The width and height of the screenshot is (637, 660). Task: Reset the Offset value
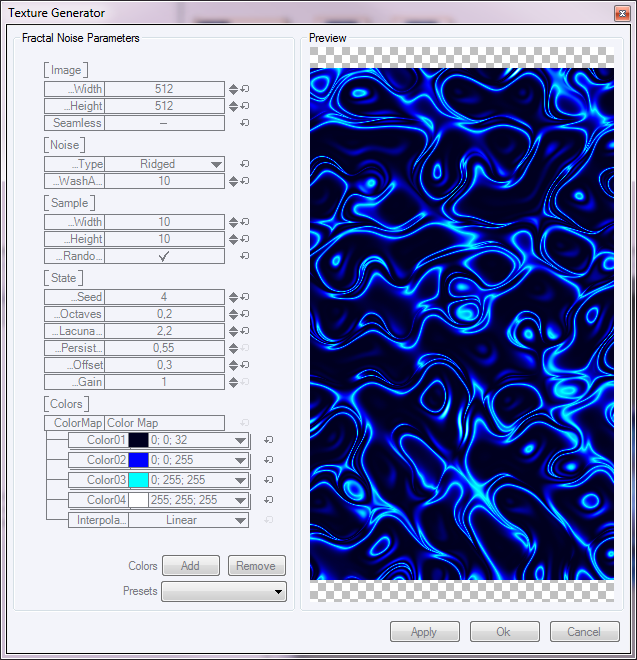(x=245, y=365)
